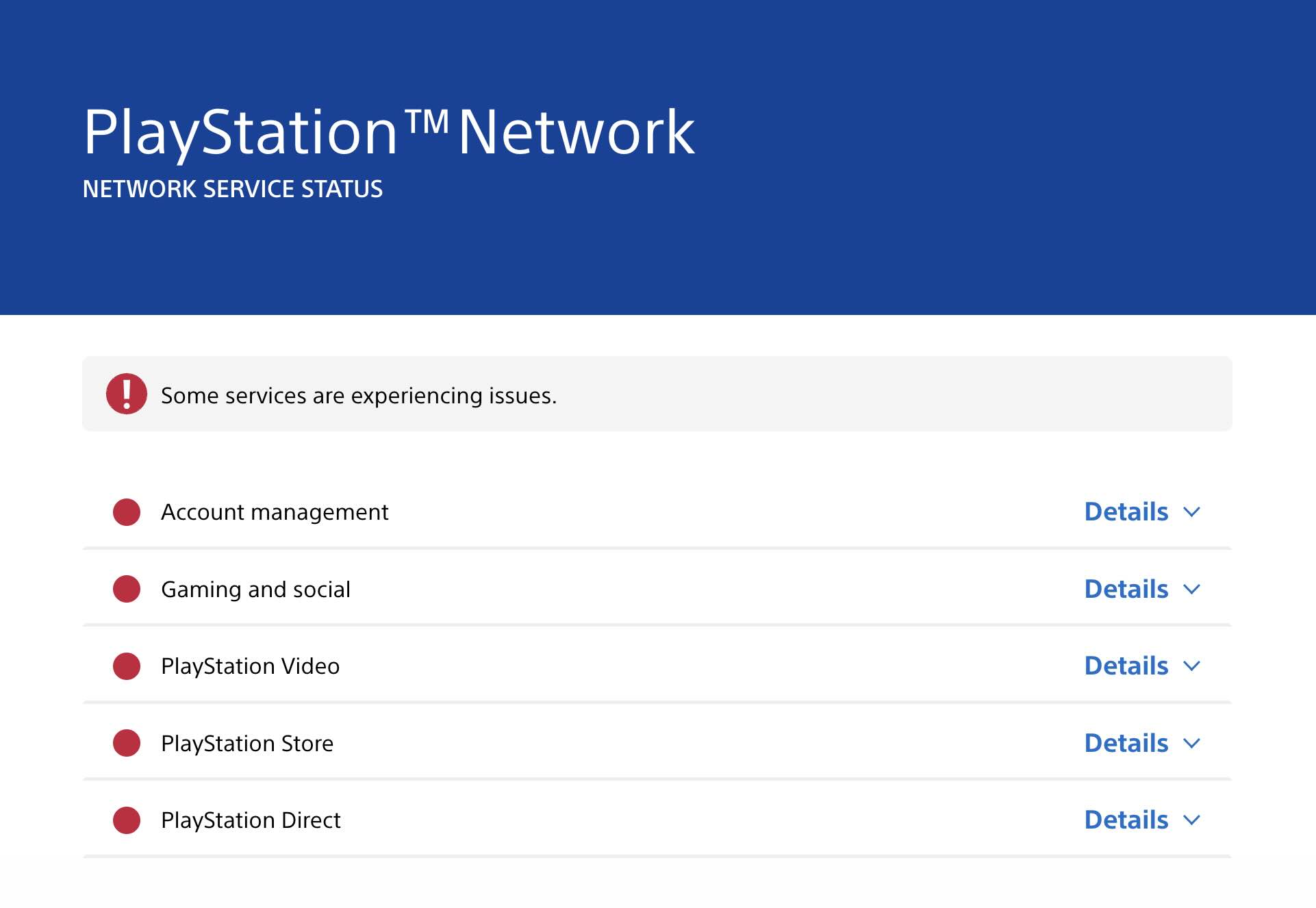Expand chevron for PlayStation Store row
1316x908 pixels.
coord(1192,743)
